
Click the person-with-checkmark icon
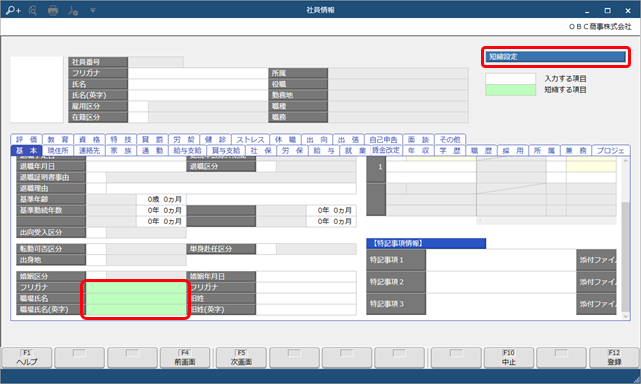[x=73, y=10]
